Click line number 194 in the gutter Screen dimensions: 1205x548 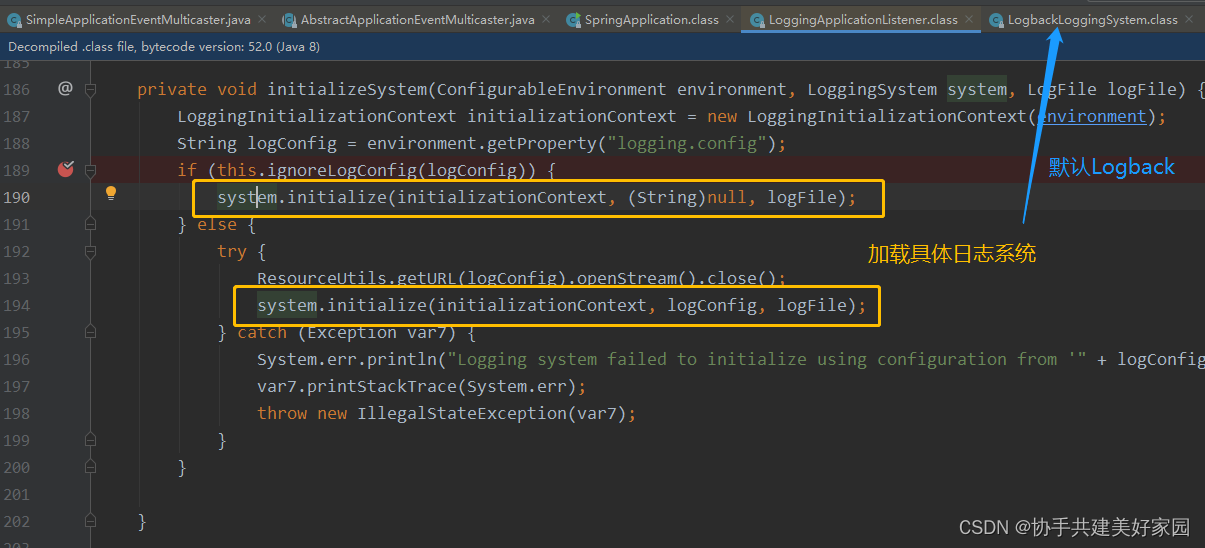(x=16, y=305)
